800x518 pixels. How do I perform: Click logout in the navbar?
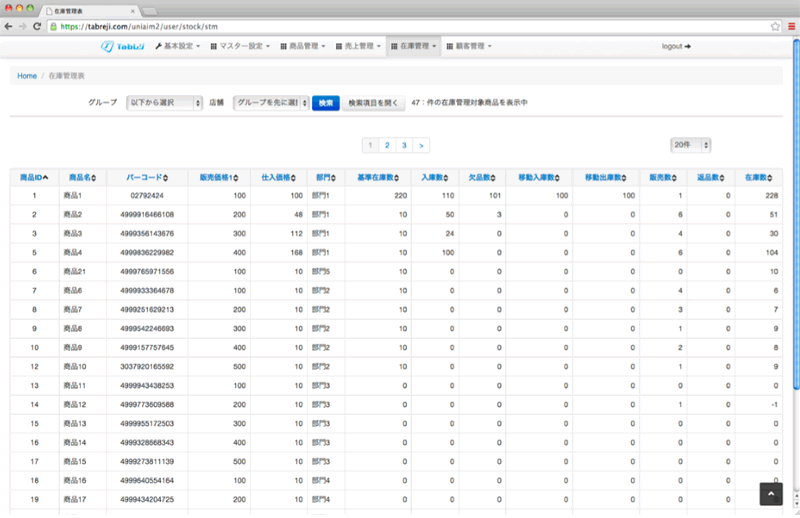(x=677, y=46)
